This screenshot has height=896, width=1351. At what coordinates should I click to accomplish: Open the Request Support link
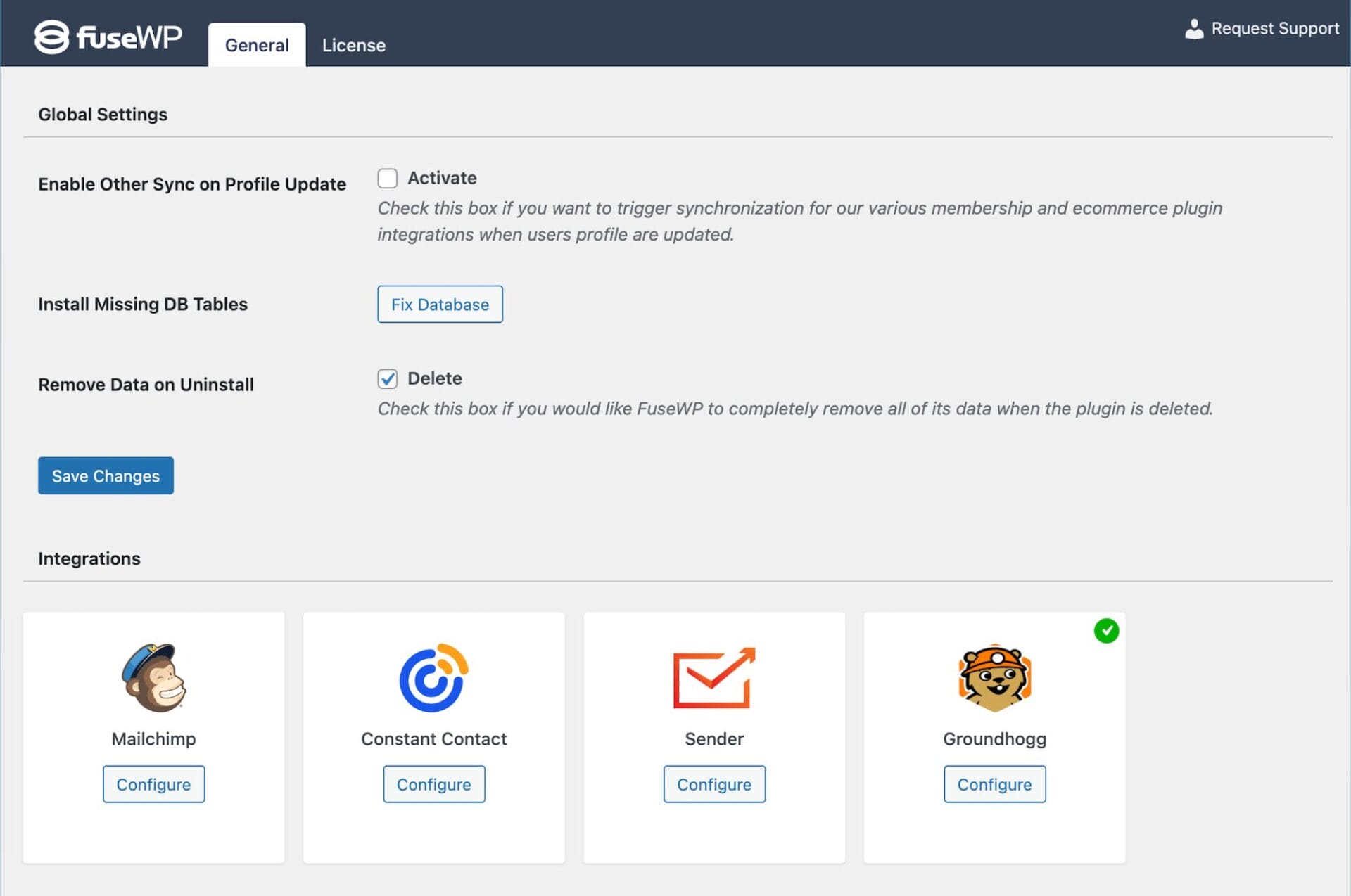tap(1262, 29)
